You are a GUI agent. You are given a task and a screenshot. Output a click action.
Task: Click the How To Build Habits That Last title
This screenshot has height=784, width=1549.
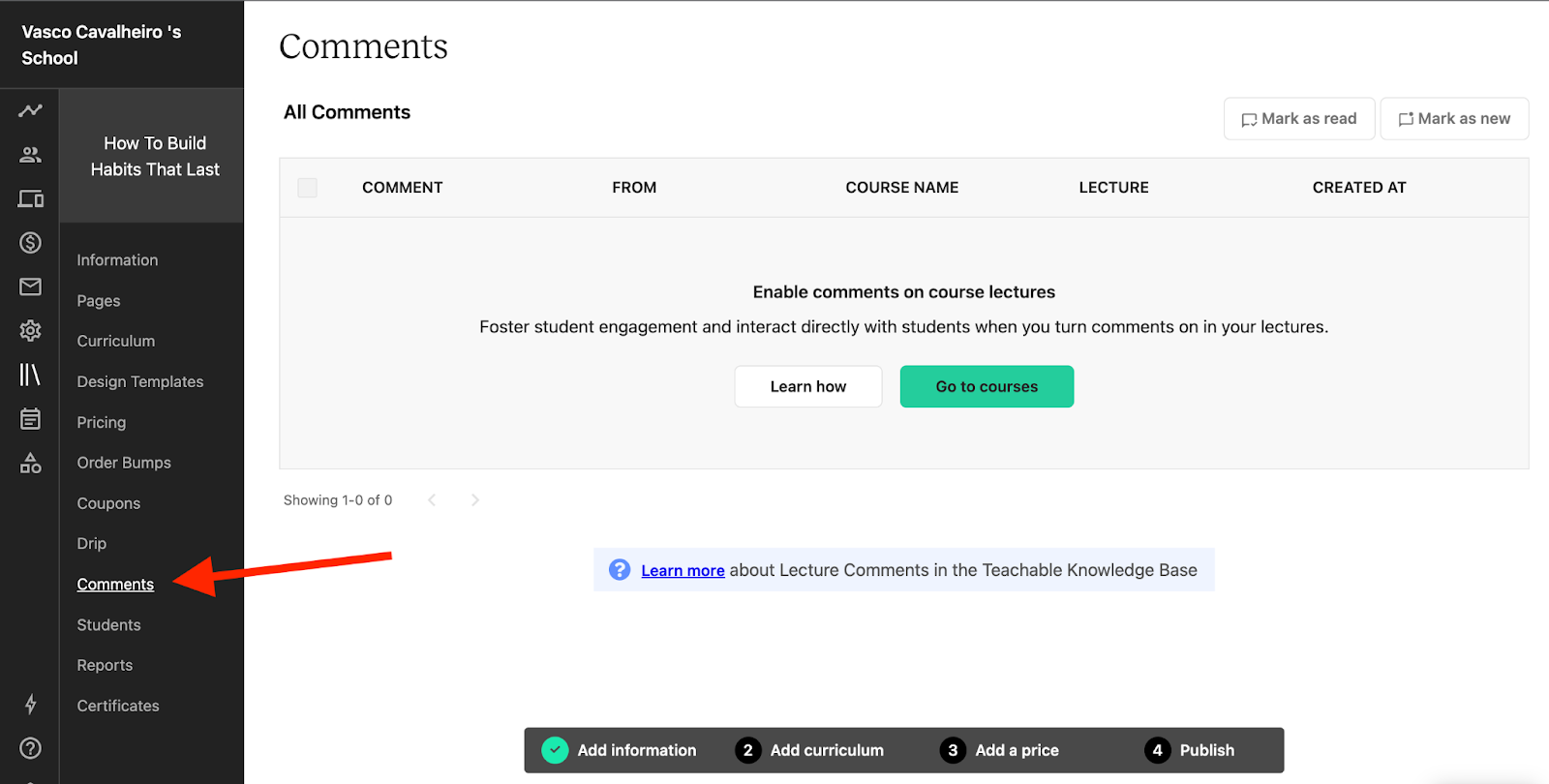155,156
